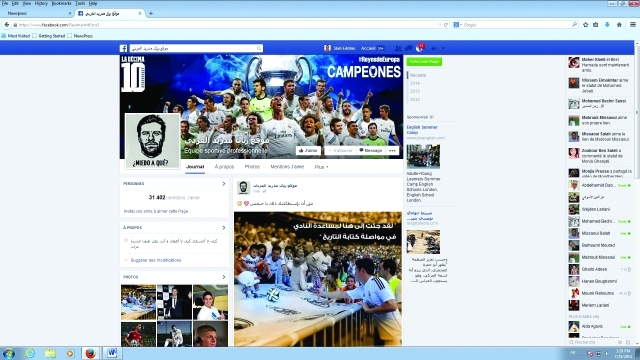
Task: Open the Windows Start button
Action: [x=9, y=353]
